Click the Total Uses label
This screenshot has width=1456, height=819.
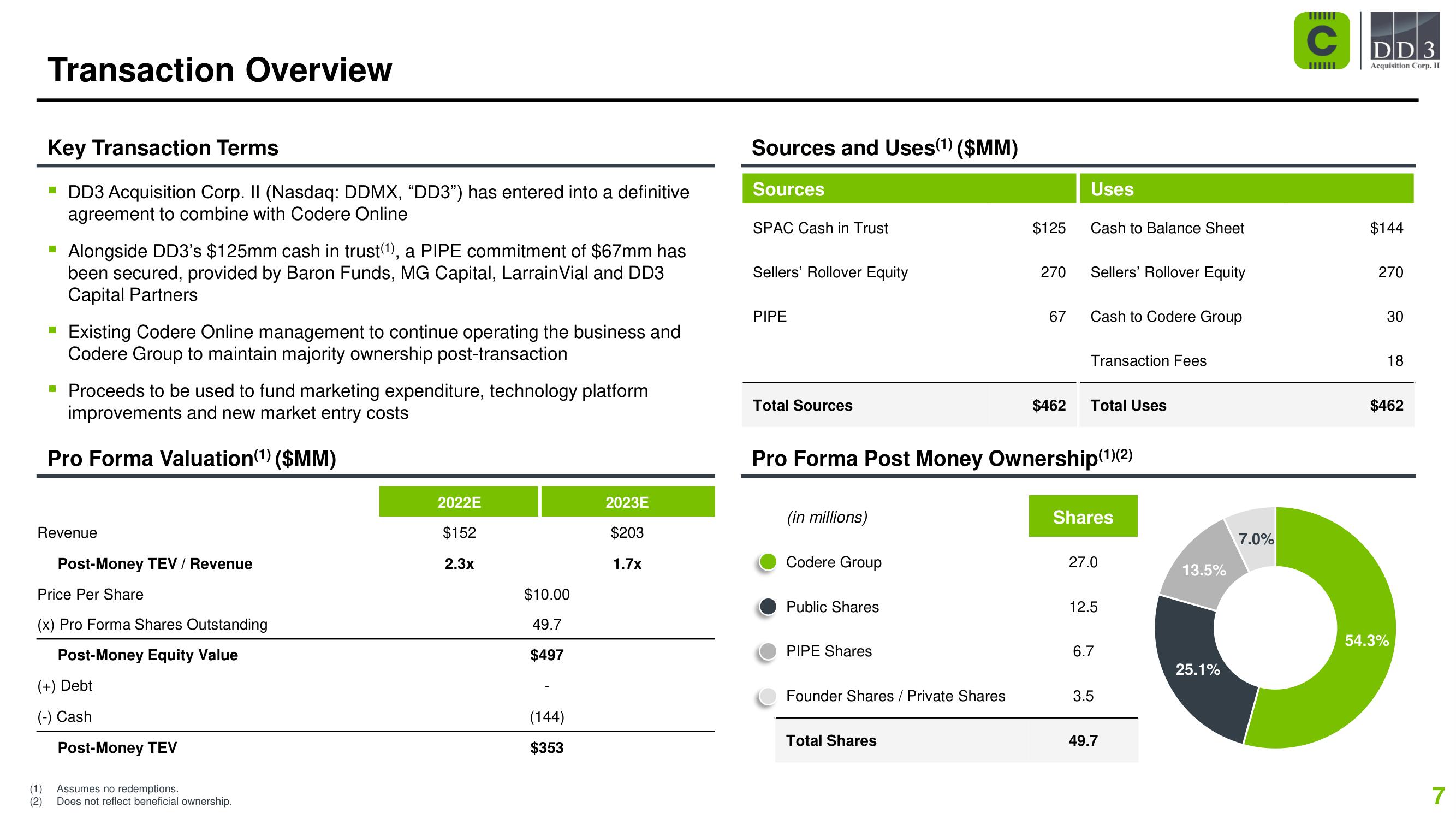coord(1128,405)
